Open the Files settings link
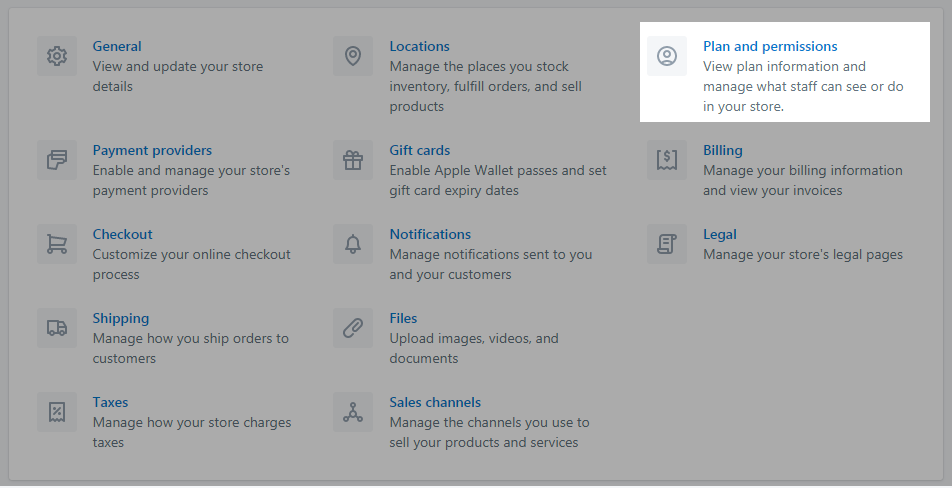The width and height of the screenshot is (952, 488). click(x=403, y=318)
